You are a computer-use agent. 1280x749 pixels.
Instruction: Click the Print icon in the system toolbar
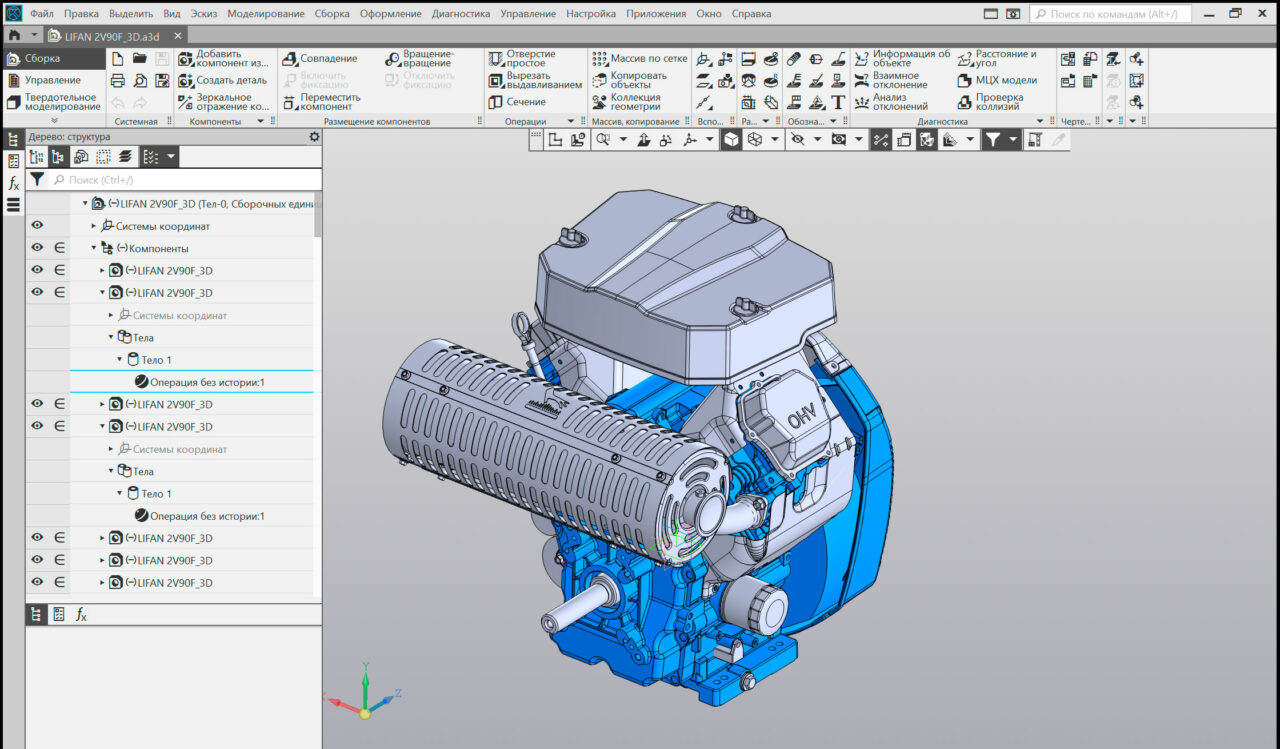pos(118,81)
